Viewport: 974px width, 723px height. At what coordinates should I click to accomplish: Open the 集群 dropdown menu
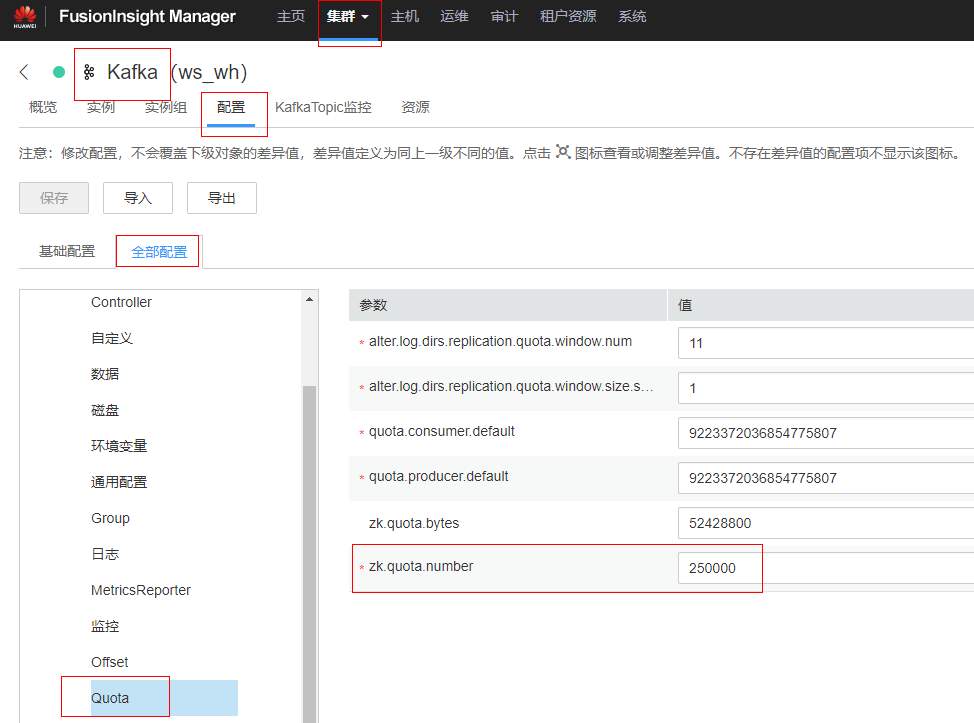(x=348, y=17)
